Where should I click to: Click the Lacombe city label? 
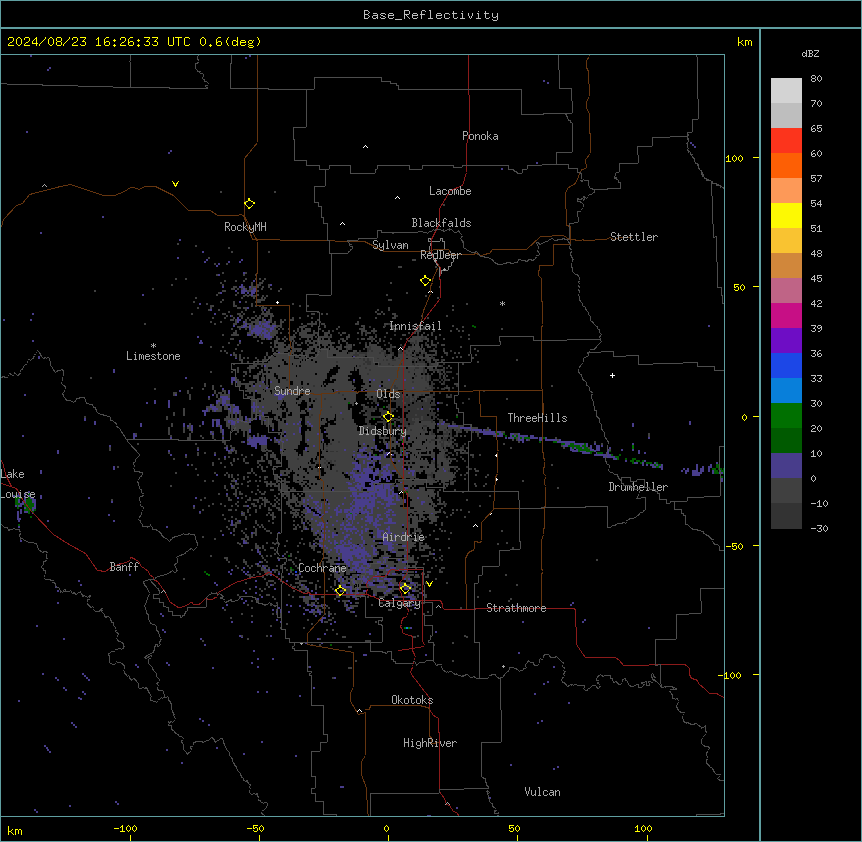click(450, 191)
